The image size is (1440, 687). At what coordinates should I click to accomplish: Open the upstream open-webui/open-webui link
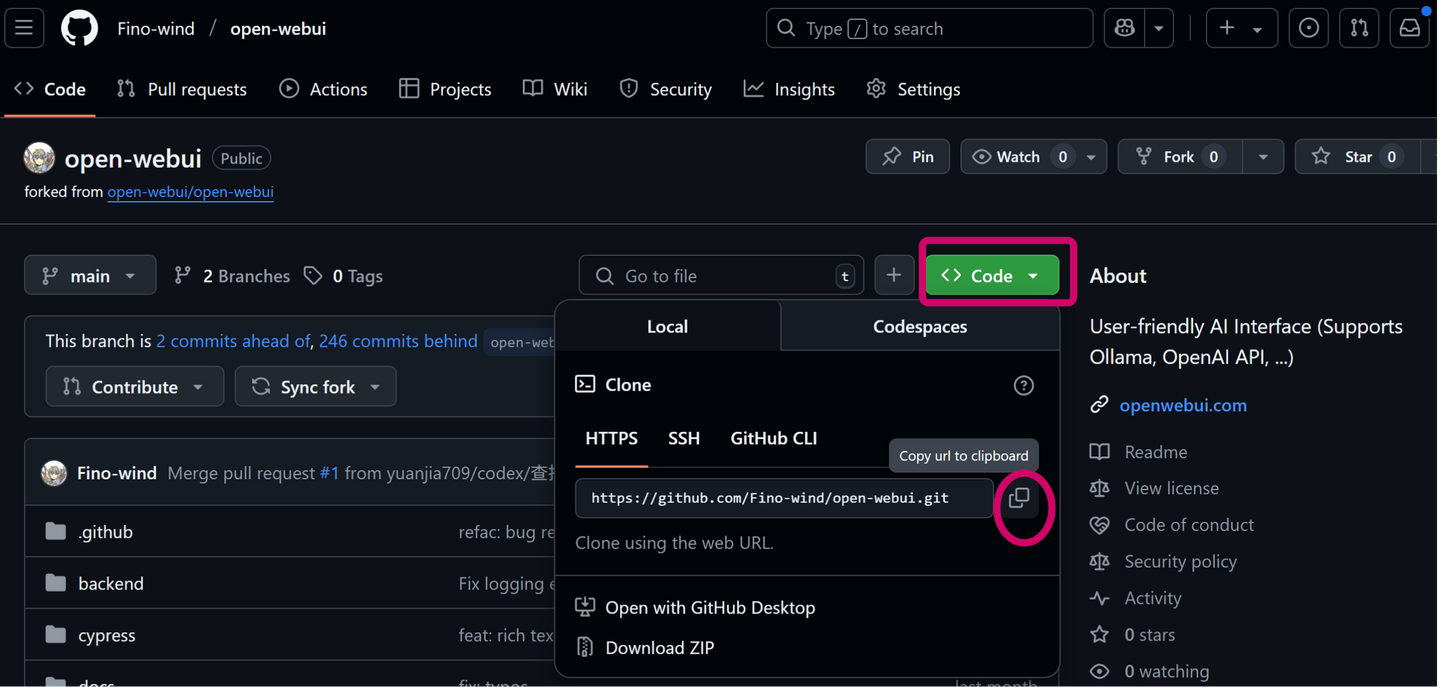[x=190, y=191]
